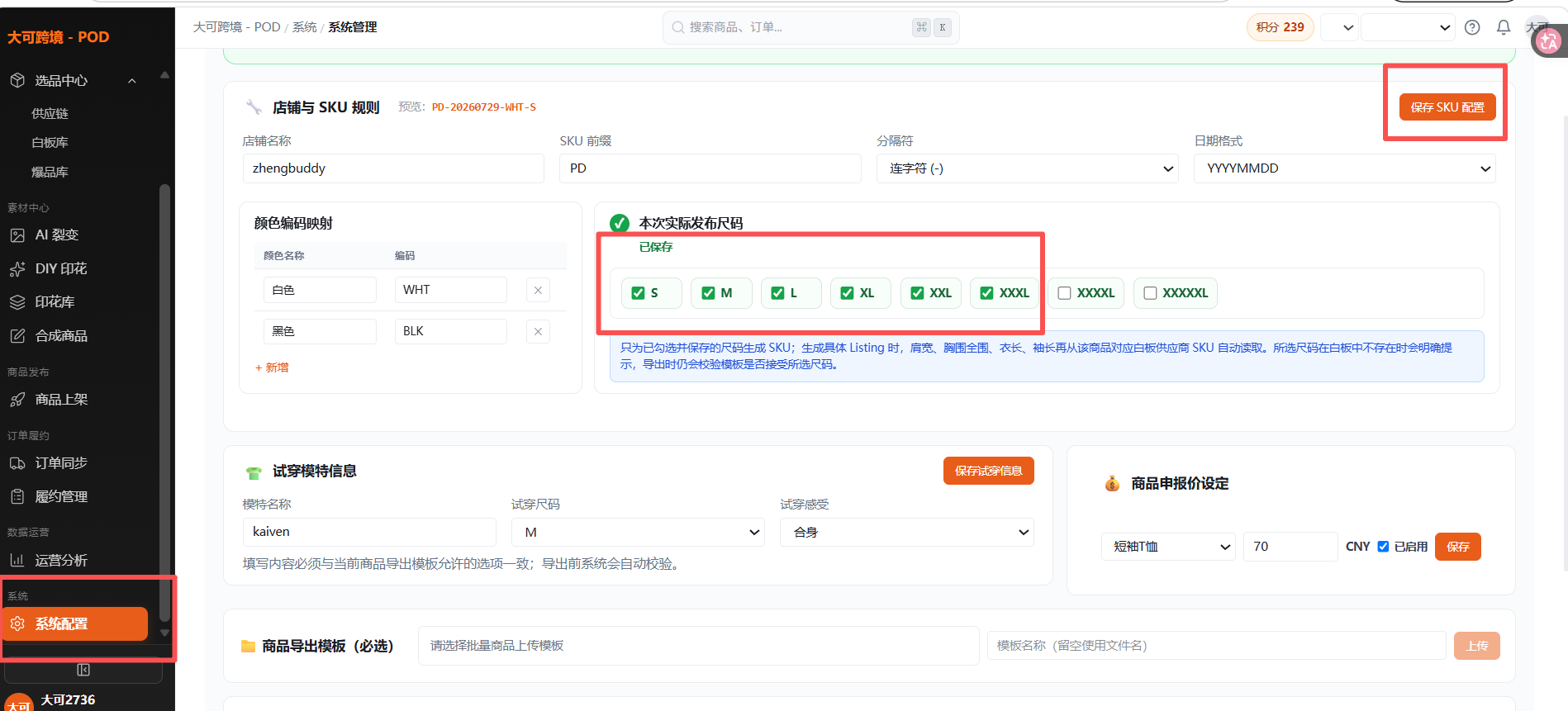
Task: Click the user avatar at bottom left
Action: 18,703
